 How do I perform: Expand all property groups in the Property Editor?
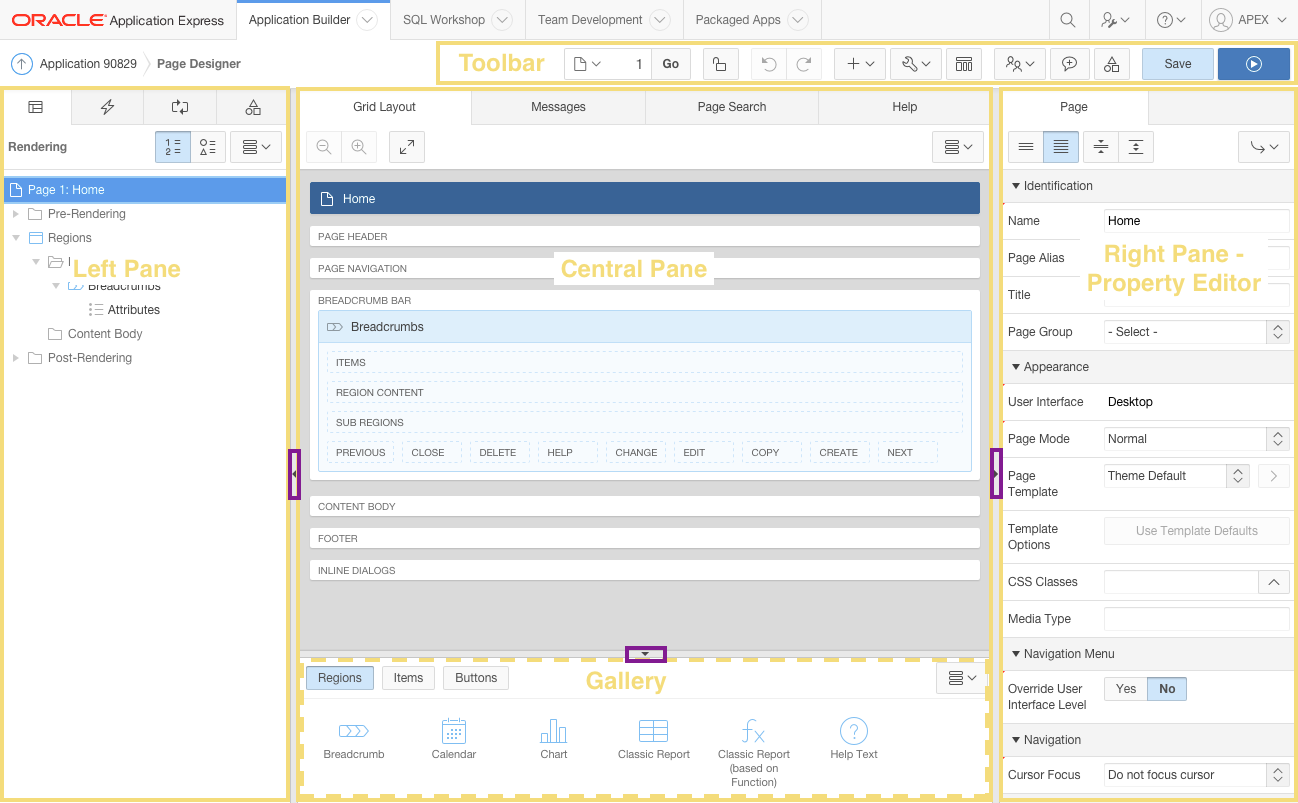1136,147
